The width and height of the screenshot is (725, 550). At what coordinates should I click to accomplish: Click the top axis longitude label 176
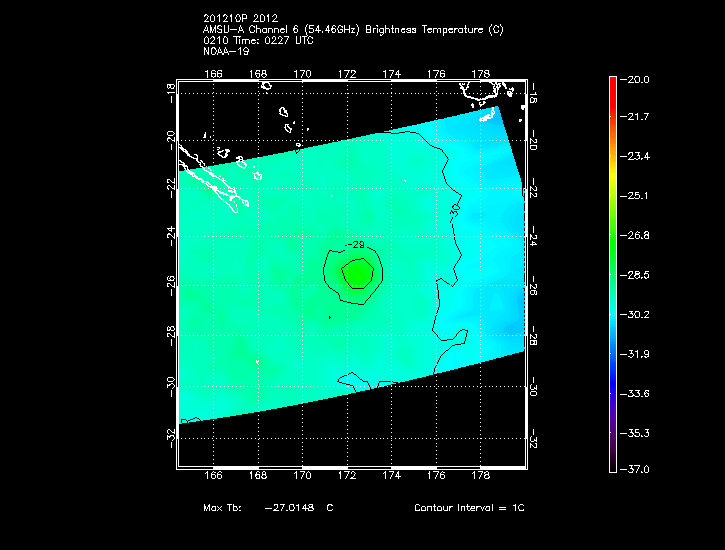click(436, 74)
